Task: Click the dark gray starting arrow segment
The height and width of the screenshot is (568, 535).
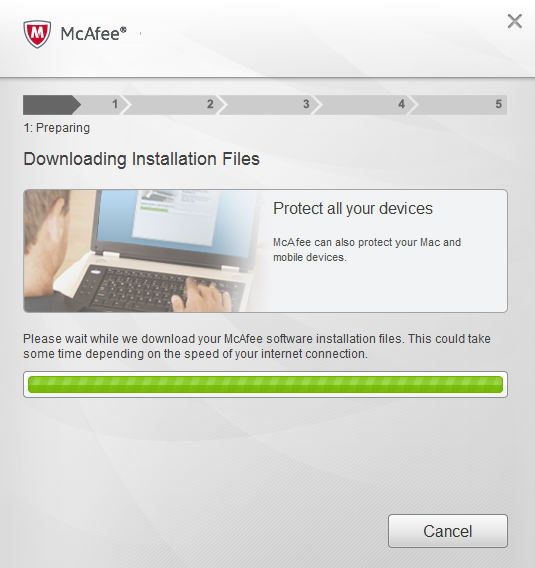Action: pyautogui.click(x=52, y=105)
